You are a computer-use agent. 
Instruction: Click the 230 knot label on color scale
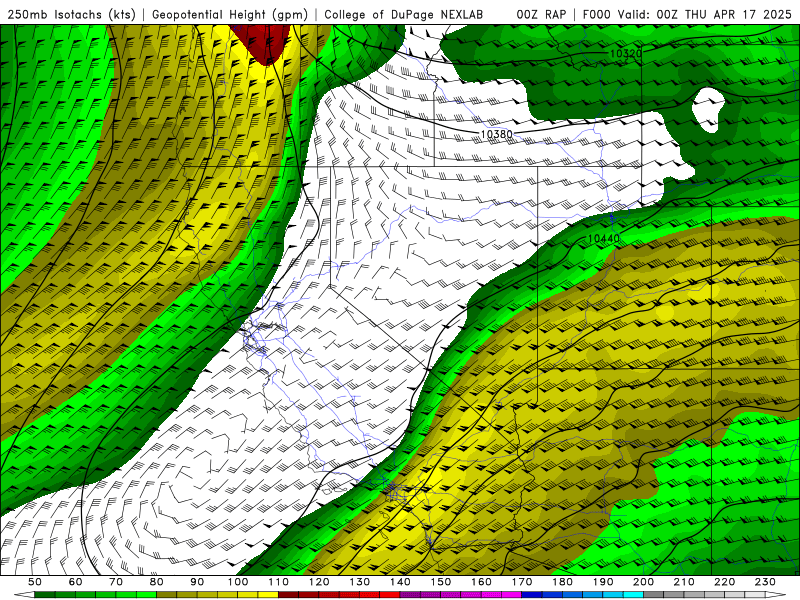pyautogui.click(x=765, y=582)
